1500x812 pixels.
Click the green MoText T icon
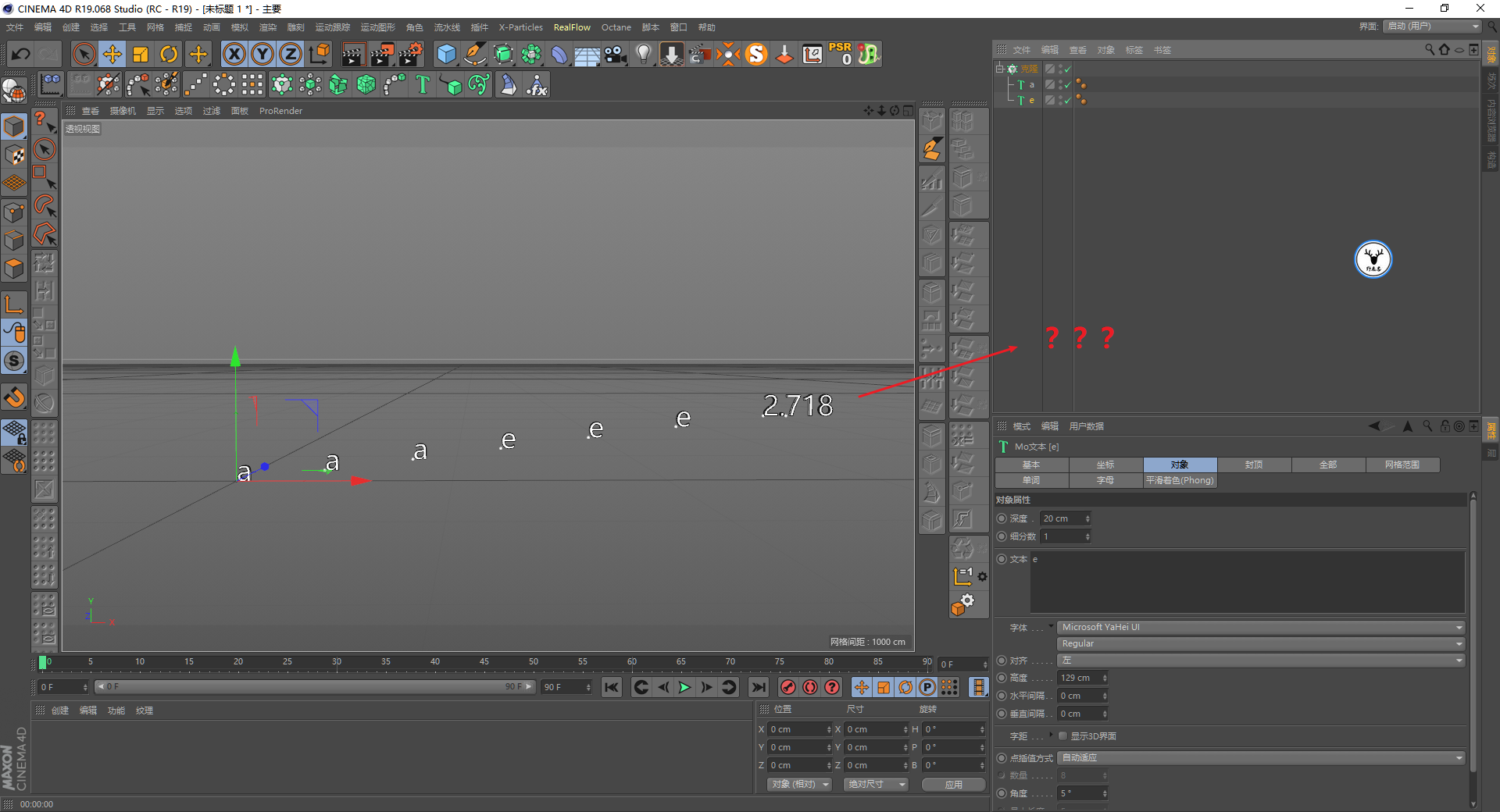pyautogui.click(x=423, y=84)
